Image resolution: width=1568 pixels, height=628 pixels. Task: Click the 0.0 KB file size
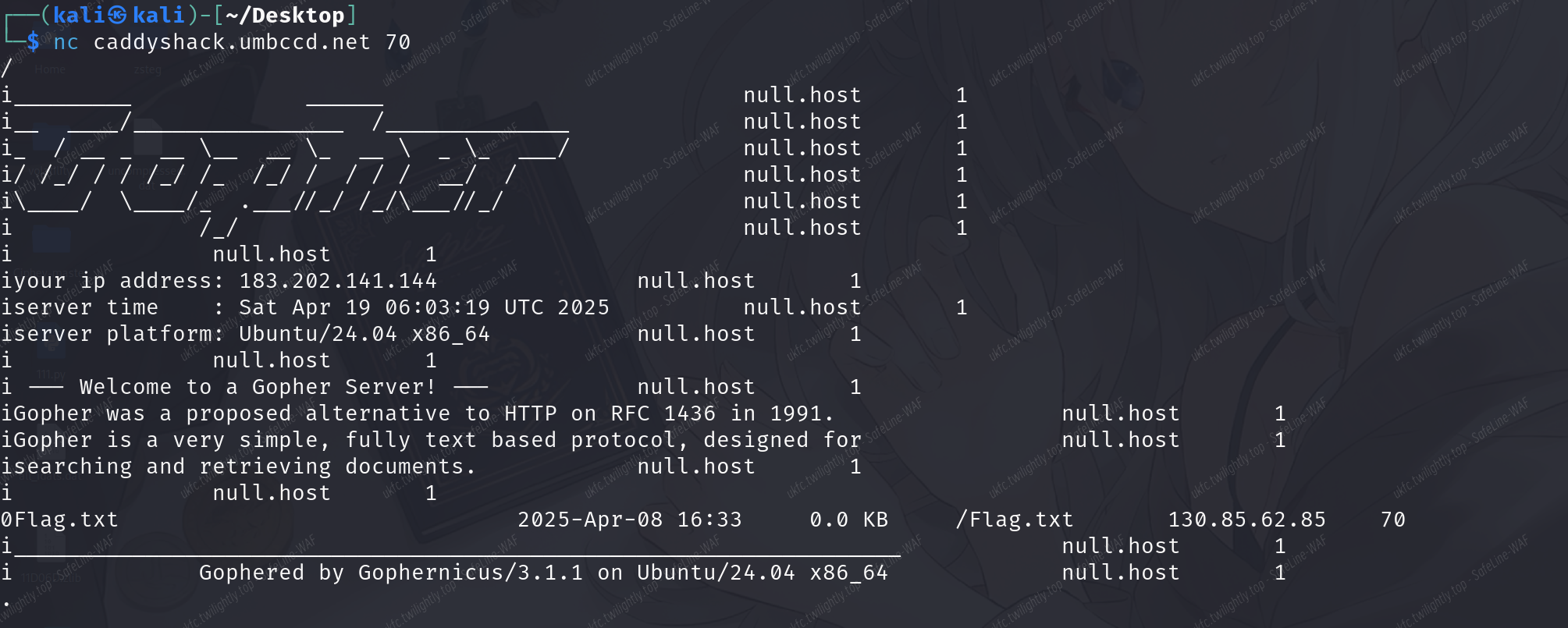[x=848, y=520]
